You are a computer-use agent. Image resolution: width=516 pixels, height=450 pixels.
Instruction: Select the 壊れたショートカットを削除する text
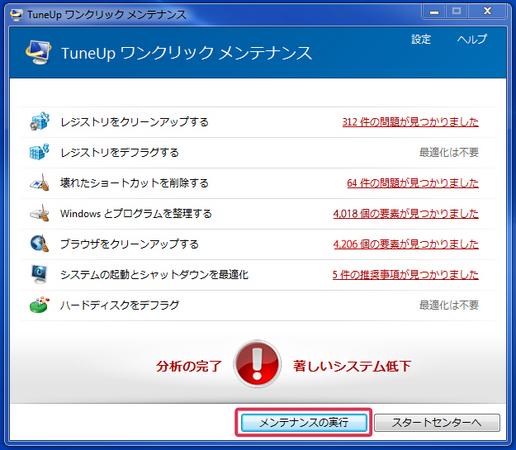(134, 183)
